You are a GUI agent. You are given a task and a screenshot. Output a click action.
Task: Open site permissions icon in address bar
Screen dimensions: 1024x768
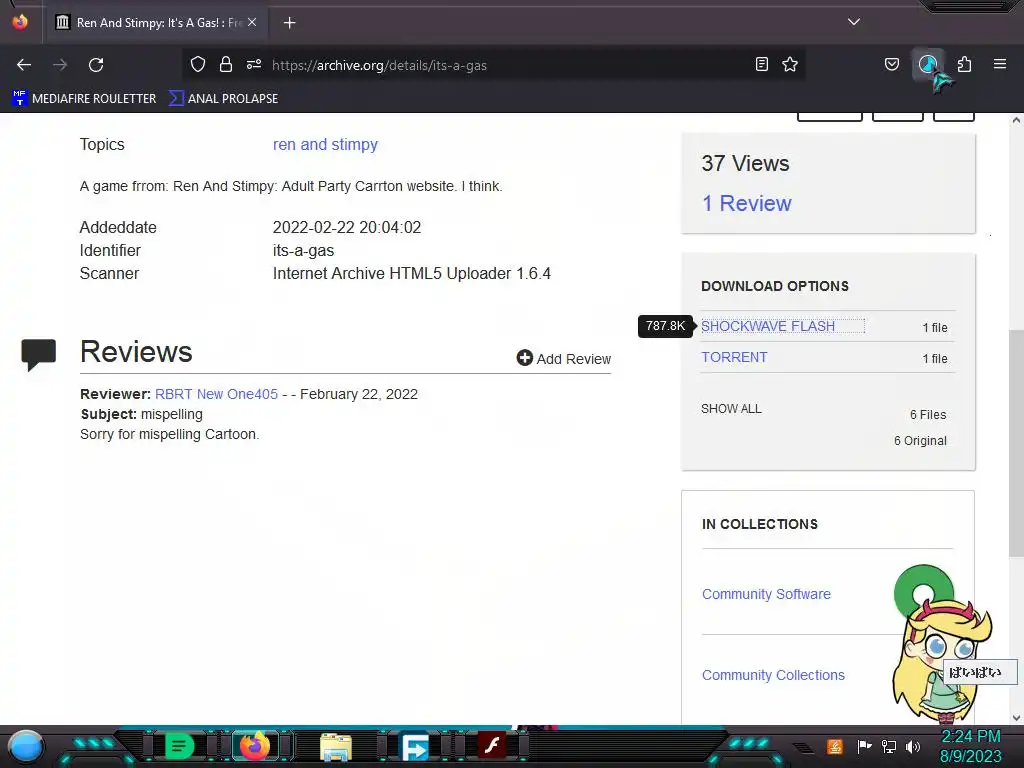pos(254,64)
